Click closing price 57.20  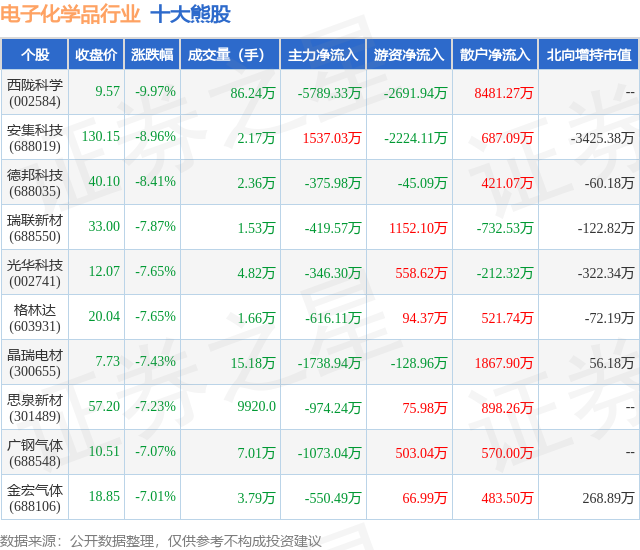104,406
